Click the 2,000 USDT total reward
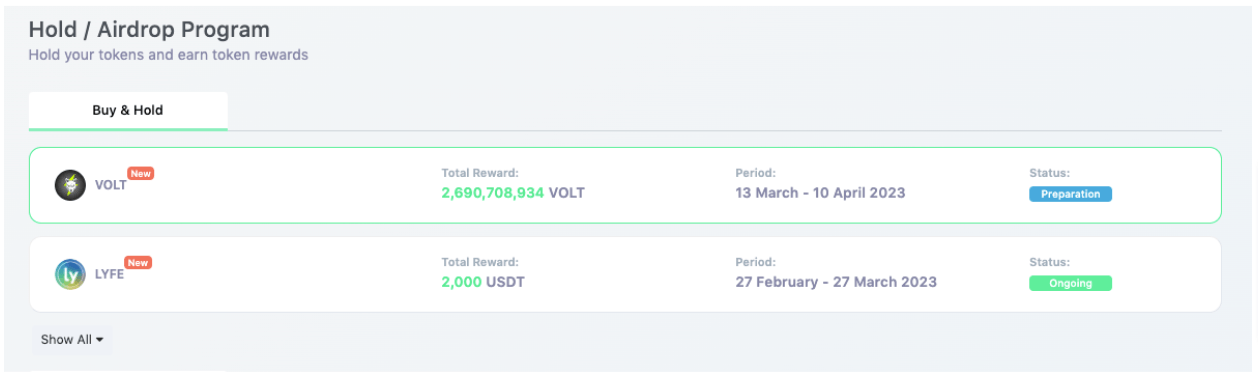This screenshot has width=1258, height=378. 483,282
